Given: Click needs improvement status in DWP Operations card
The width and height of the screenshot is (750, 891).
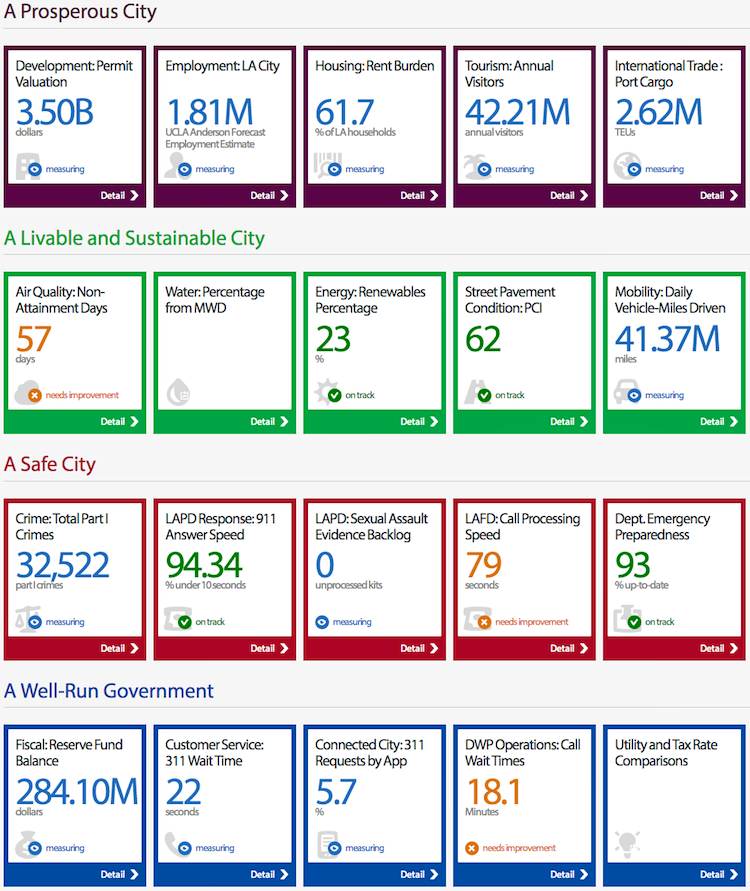Looking at the screenshot, I should (x=519, y=848).
